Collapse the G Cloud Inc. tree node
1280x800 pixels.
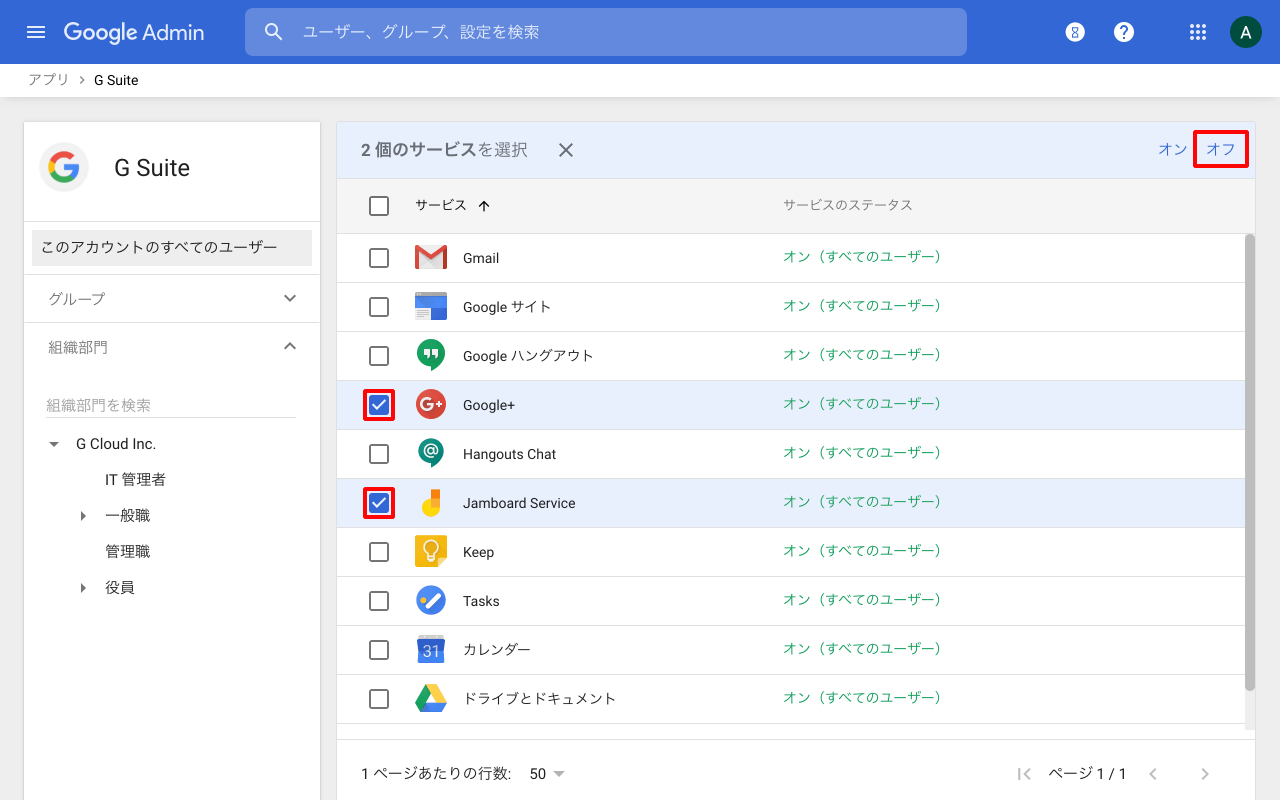click(x=54, y=444)
